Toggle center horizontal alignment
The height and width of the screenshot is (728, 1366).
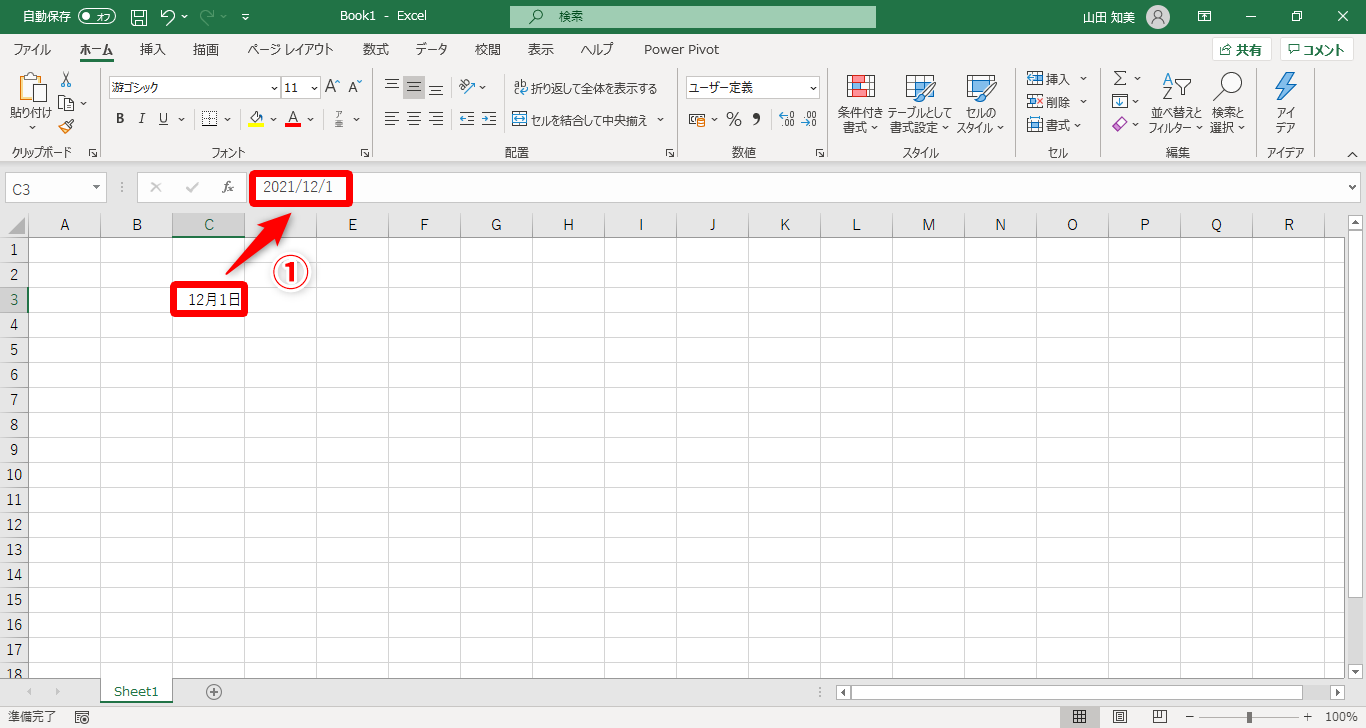414,119
